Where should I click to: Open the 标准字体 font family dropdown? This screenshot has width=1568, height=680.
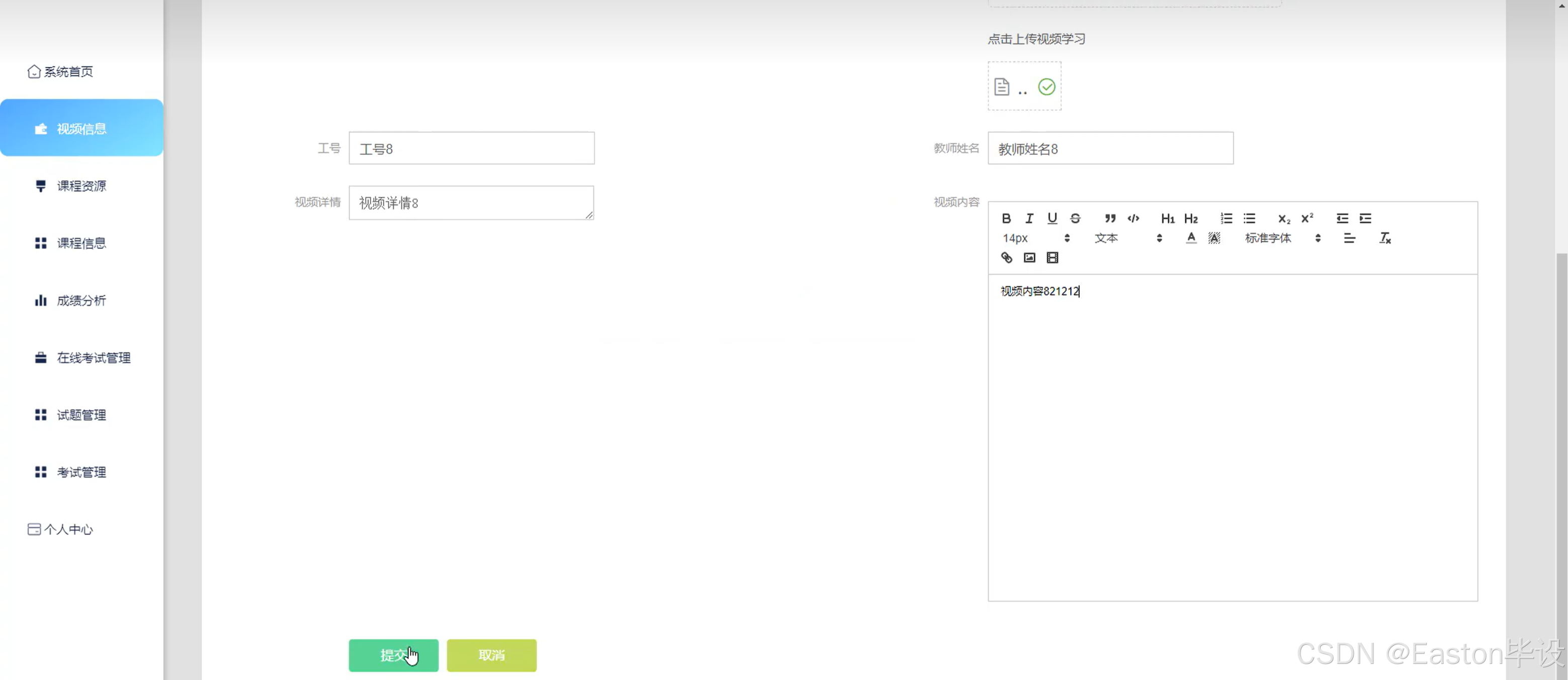click(x=1282, y=238)
